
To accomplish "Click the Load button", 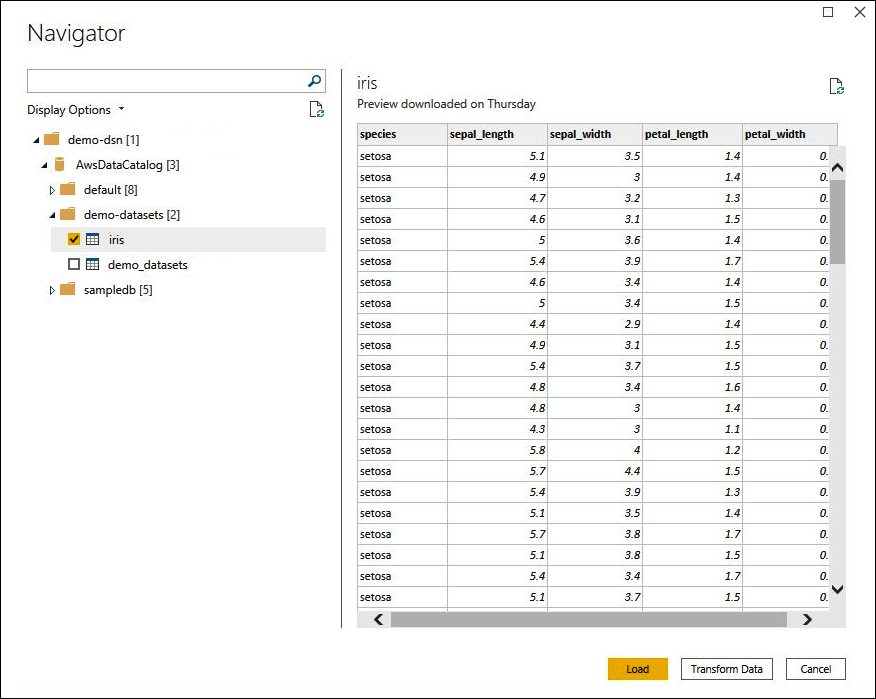I will tap(637, 668).
